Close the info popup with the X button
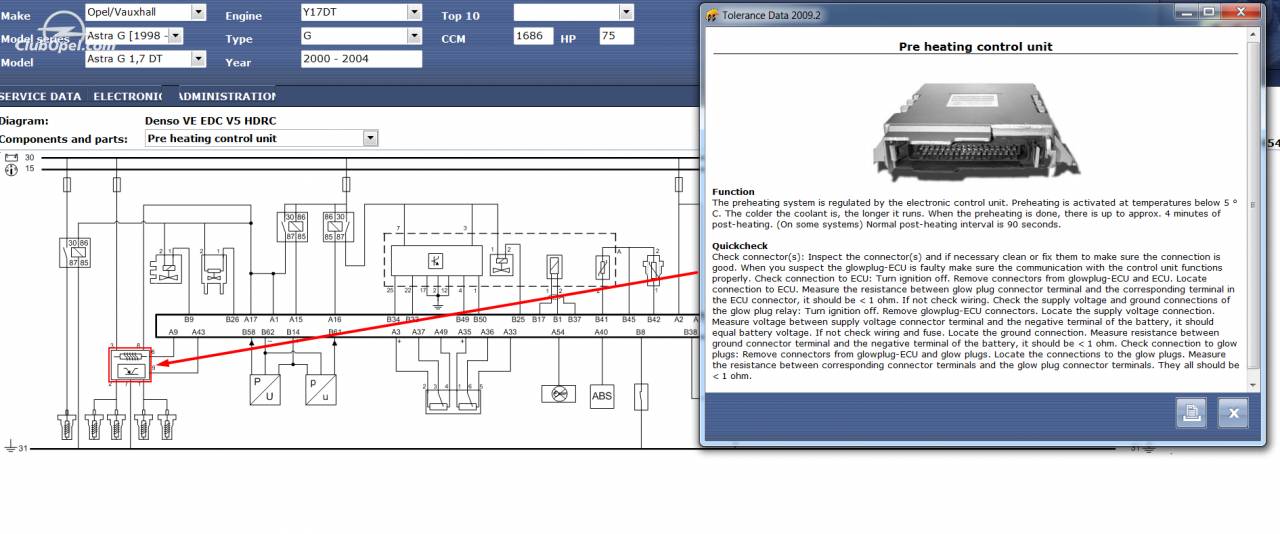Image resolution: width=1280 pixels, height=534 pixels. (x=1233, y=412)
